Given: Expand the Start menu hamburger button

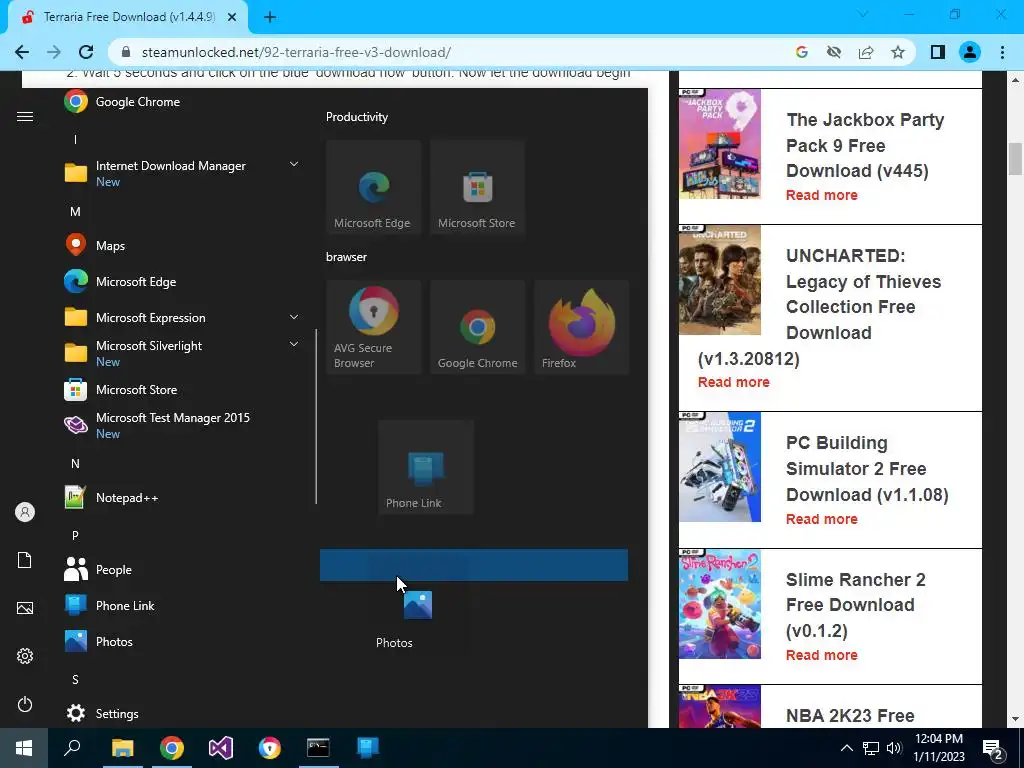Looking at the screenshot, I should (25, 117).
